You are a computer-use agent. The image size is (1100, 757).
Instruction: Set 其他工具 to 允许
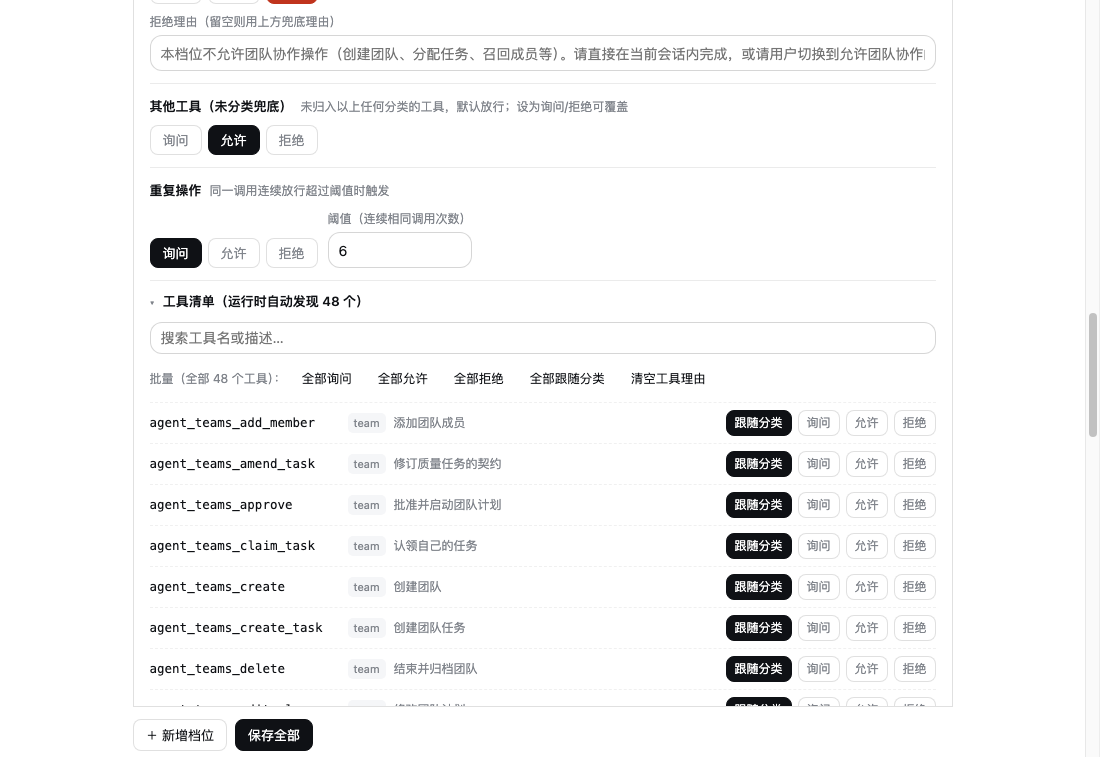234,140
